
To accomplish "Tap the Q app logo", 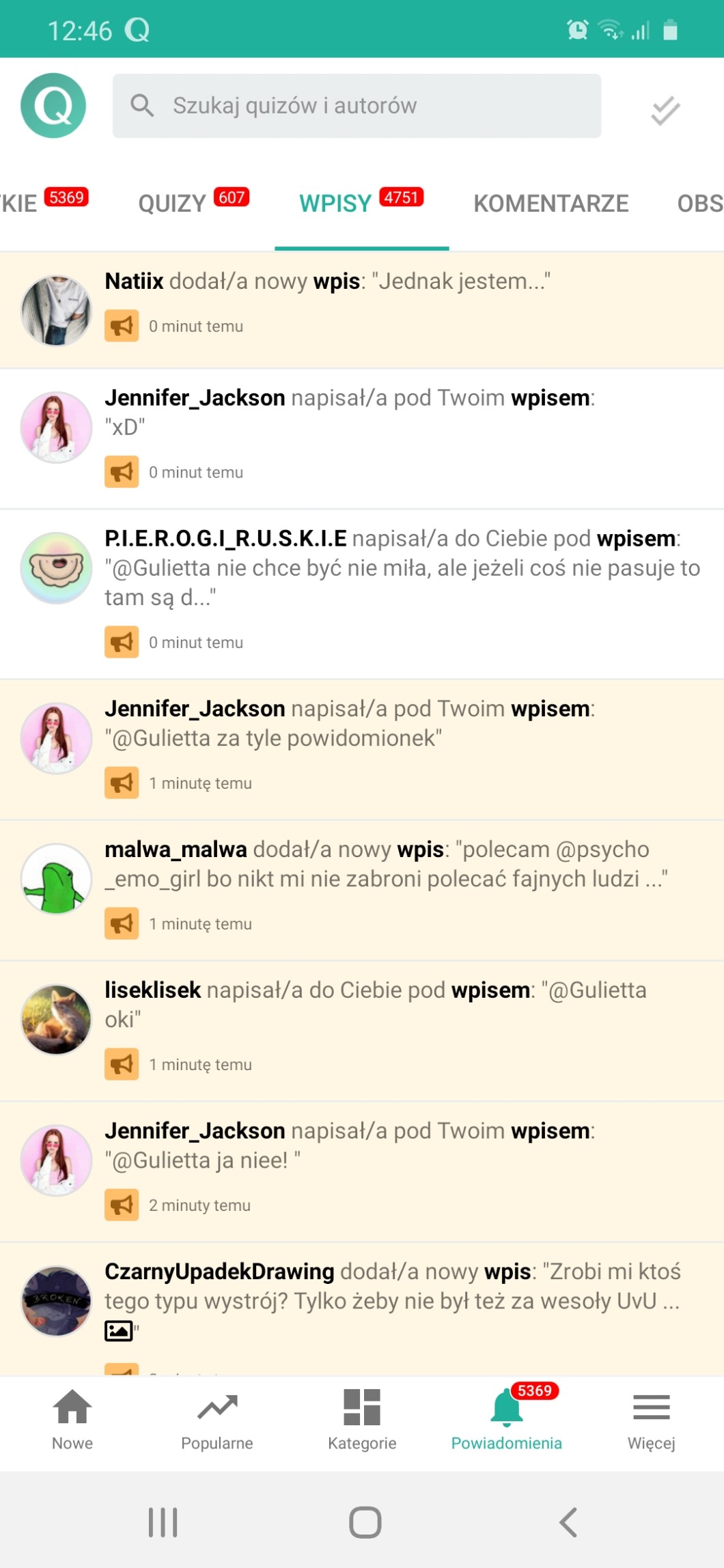I will coord(53,106).
